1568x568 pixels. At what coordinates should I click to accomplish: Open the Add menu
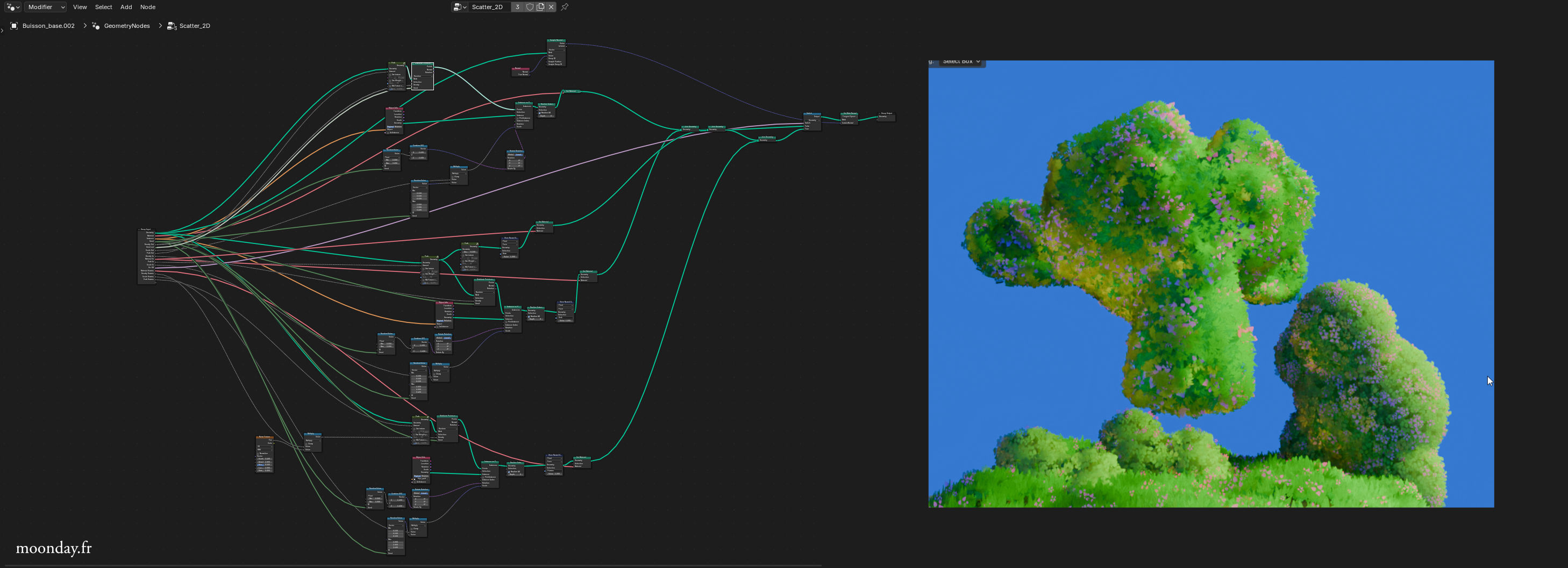tap(126, 8)
